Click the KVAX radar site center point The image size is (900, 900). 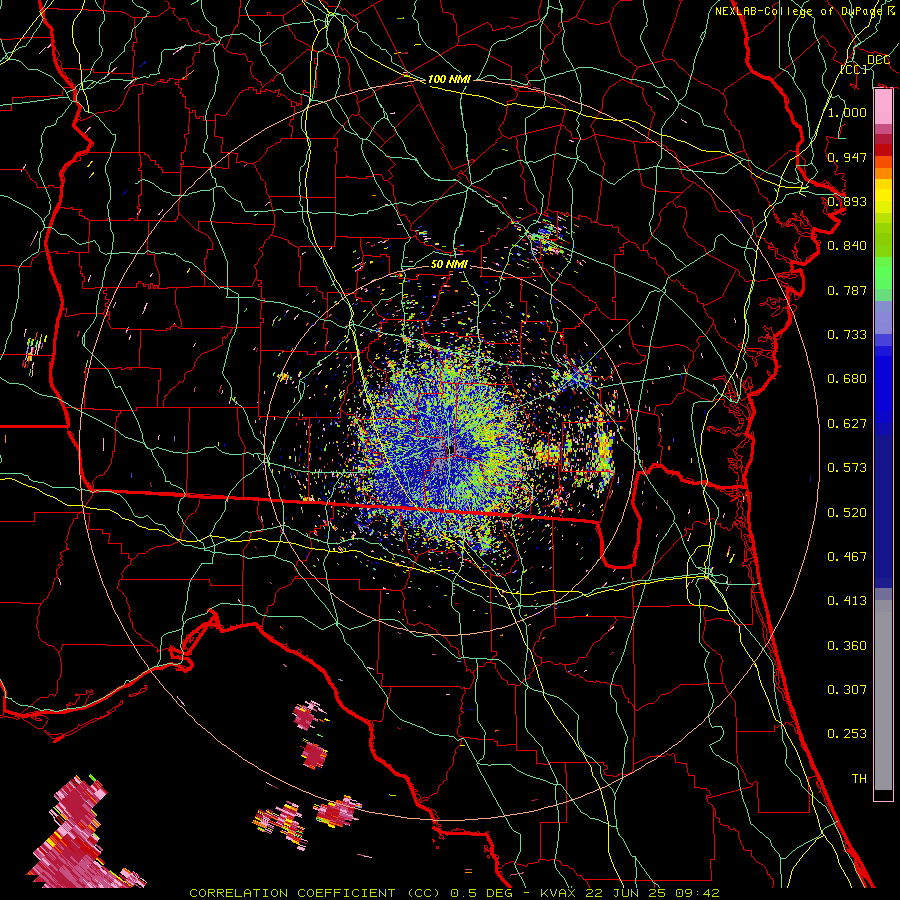point(451,449)
